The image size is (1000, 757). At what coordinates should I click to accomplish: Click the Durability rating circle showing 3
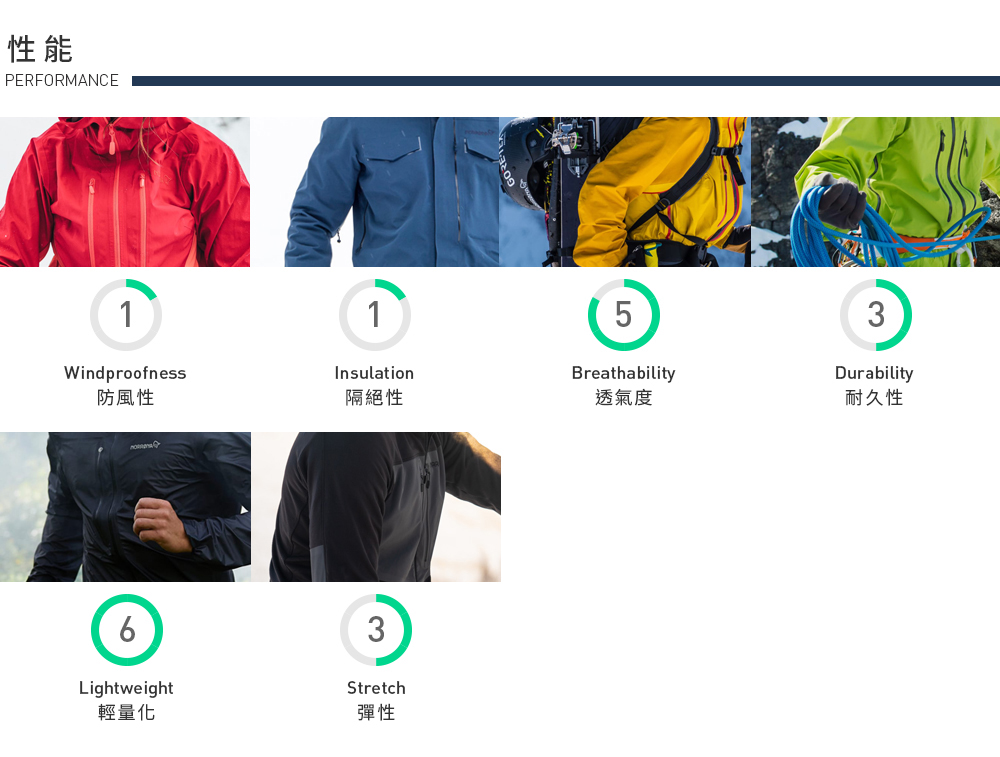pyautogui.click(x=876, y=314)
